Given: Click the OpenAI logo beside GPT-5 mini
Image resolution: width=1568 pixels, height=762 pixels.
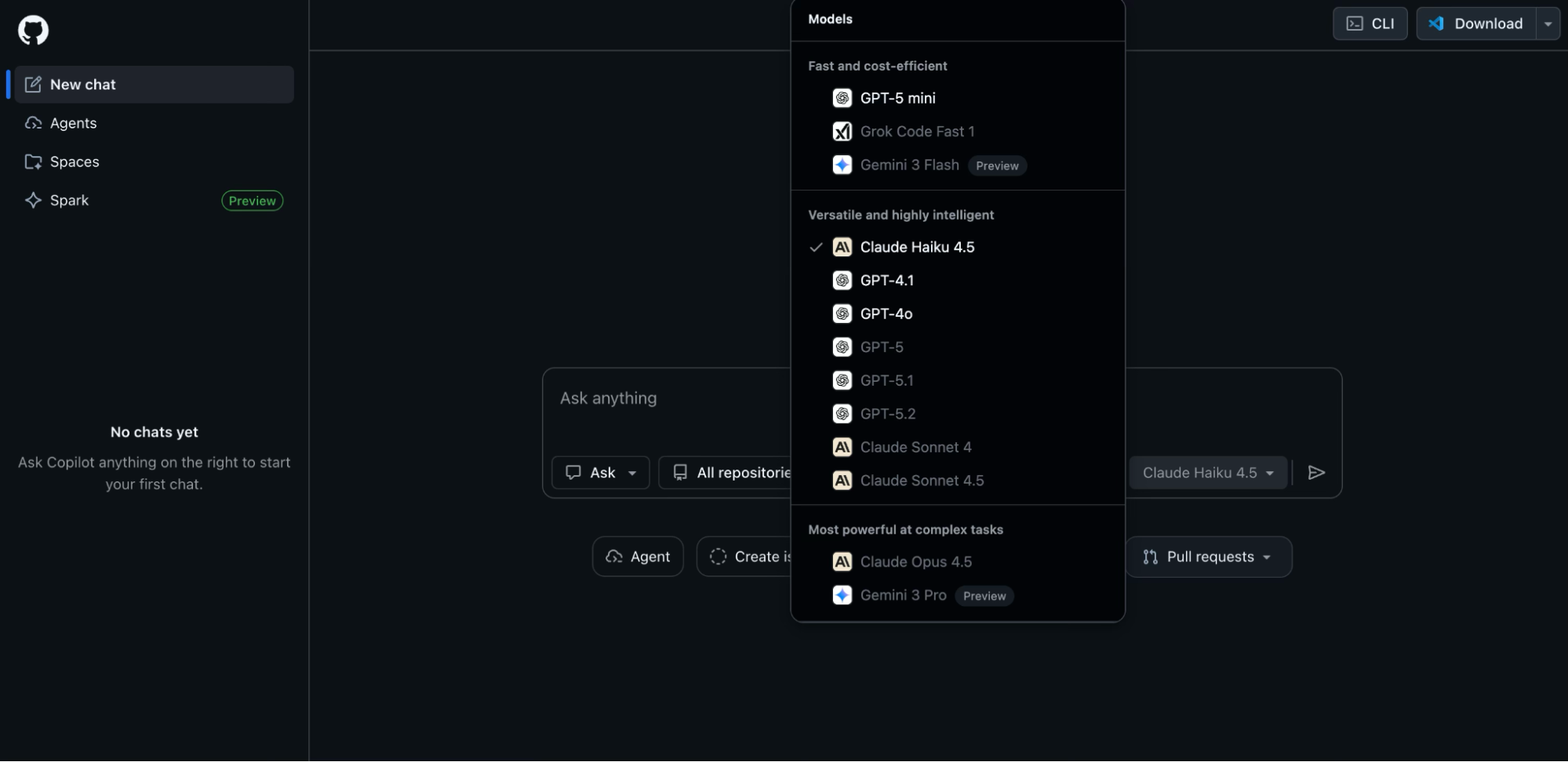Looking at the screenshot, I should 842,97.
